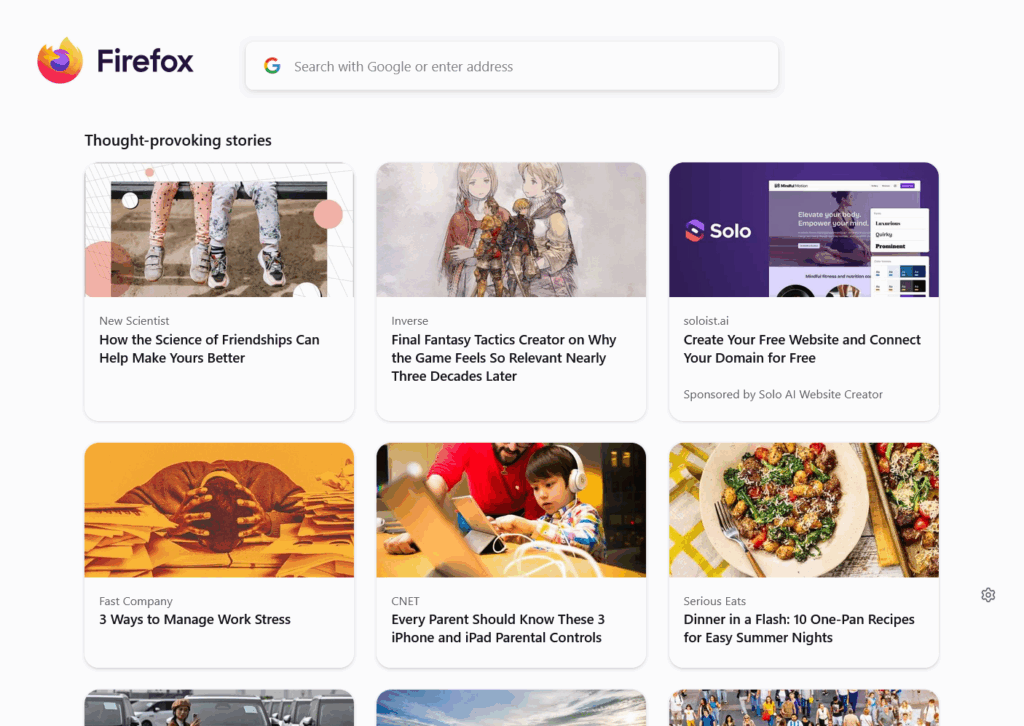Viewport: 1024px width, 726px height.
Task: Click the CNET source label
Action: (x=406, y=601)
